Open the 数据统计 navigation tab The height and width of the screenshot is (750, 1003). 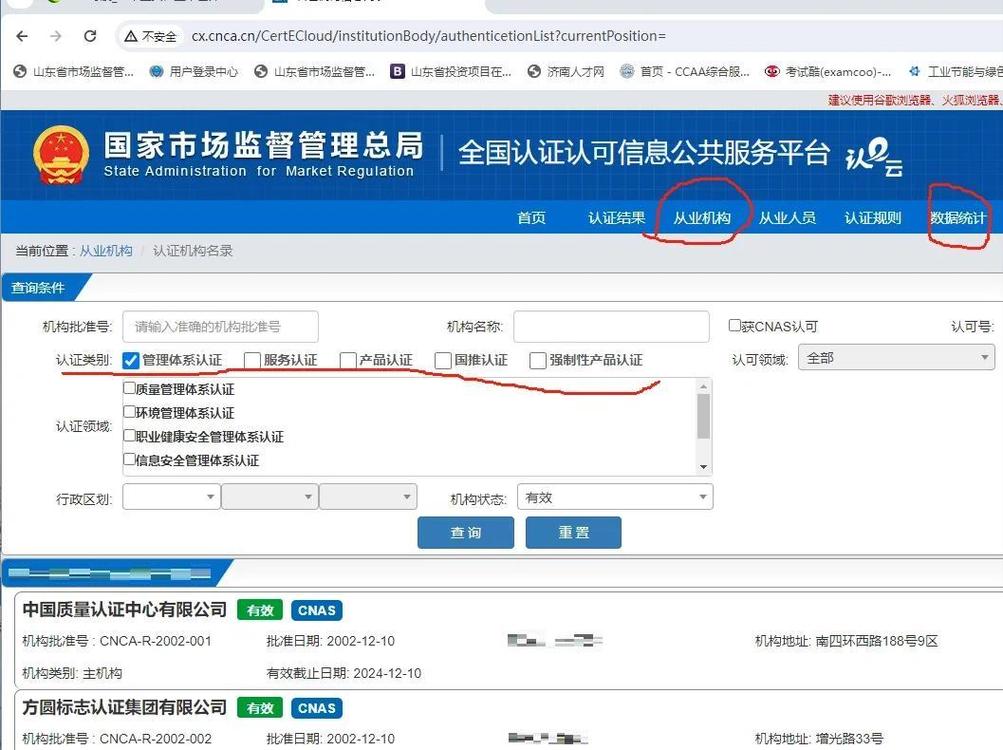pyautogui.click(x=958, y=218)
